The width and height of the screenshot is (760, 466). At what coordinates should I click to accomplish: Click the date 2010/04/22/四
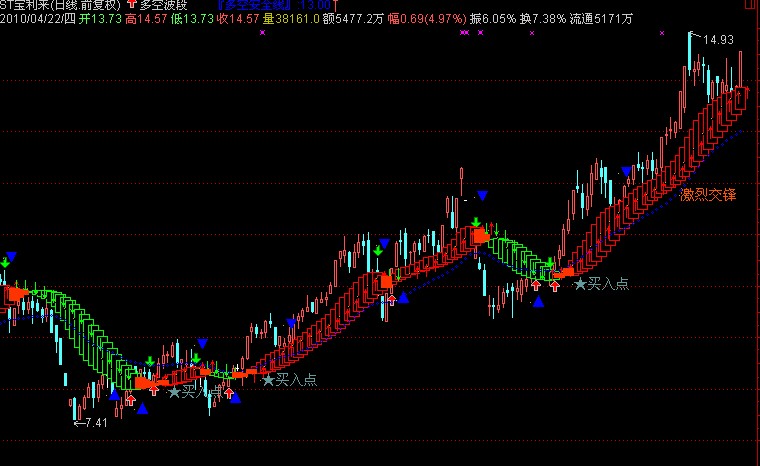38,19
